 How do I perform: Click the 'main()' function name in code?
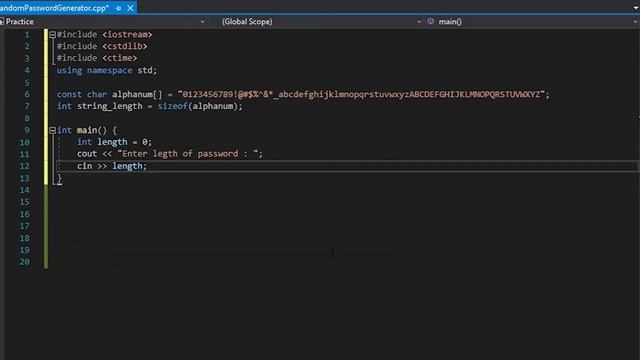click(92, 130)
